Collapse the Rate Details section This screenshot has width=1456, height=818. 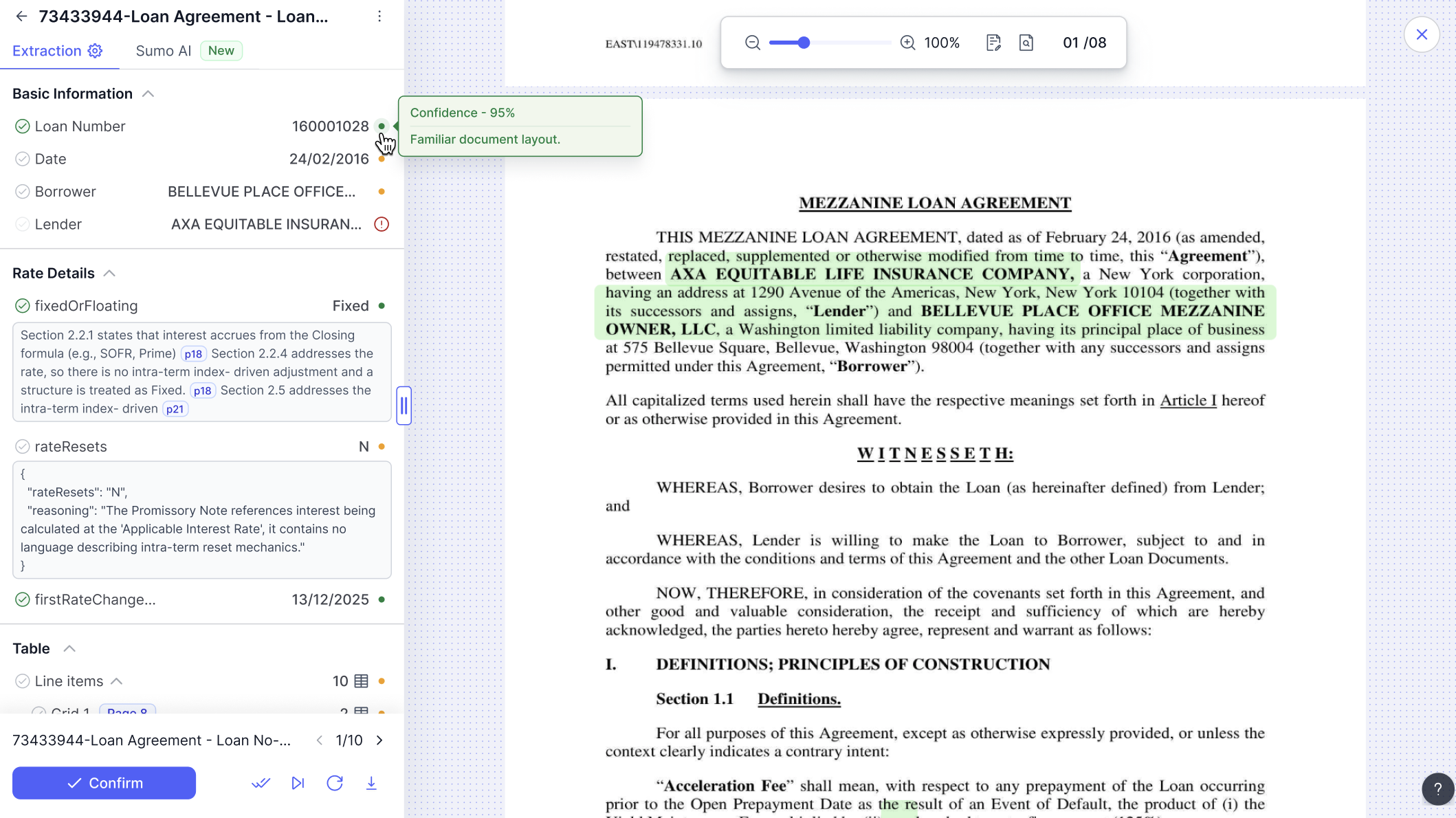[109, 274]
